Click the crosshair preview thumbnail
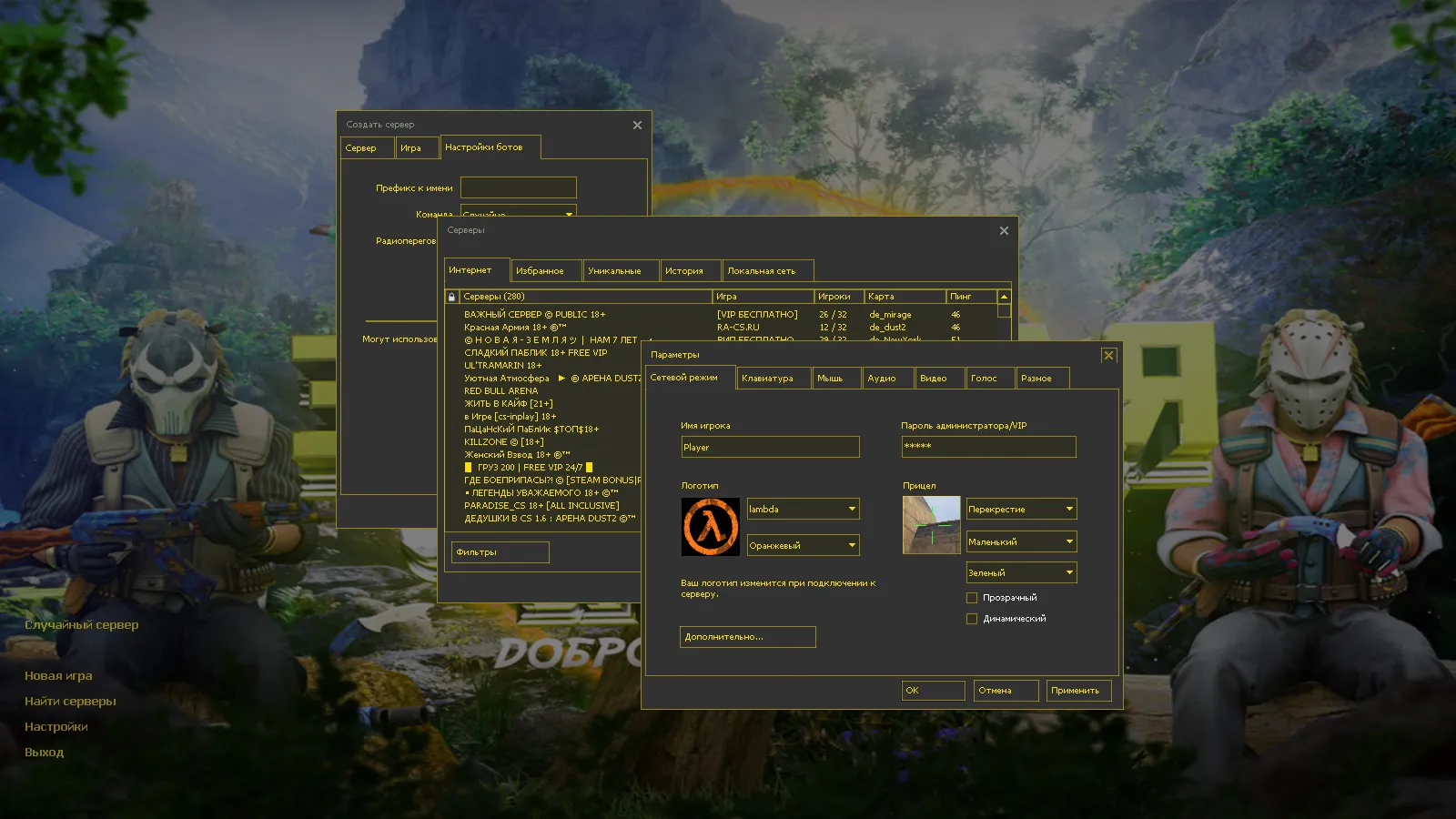The height and width of the screenshot is (819, 1456). 931,525
